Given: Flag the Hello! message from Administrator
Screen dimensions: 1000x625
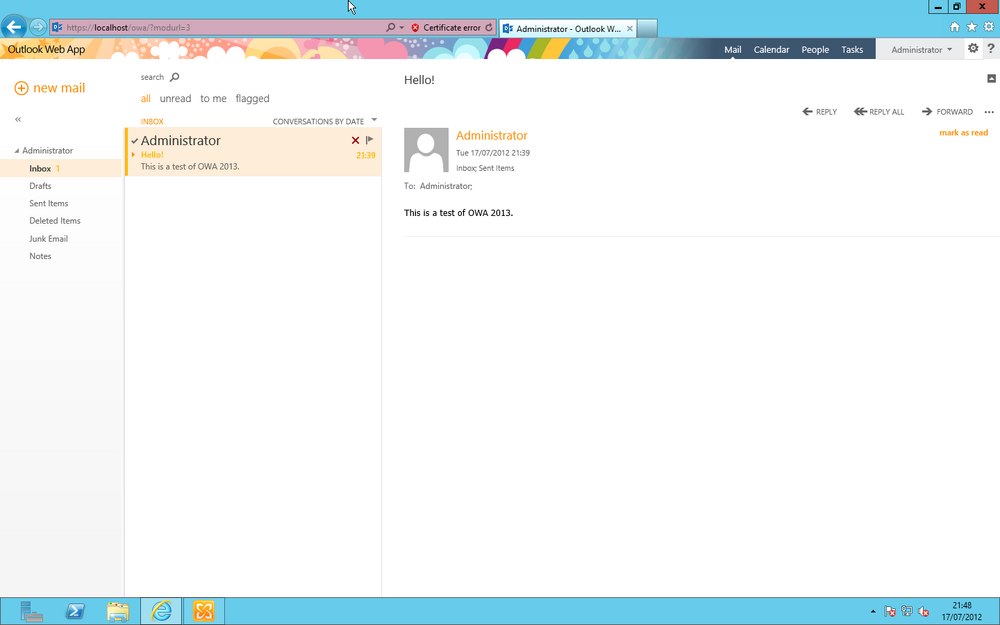Looking at the screenshot, I should (x=369, y=140).
